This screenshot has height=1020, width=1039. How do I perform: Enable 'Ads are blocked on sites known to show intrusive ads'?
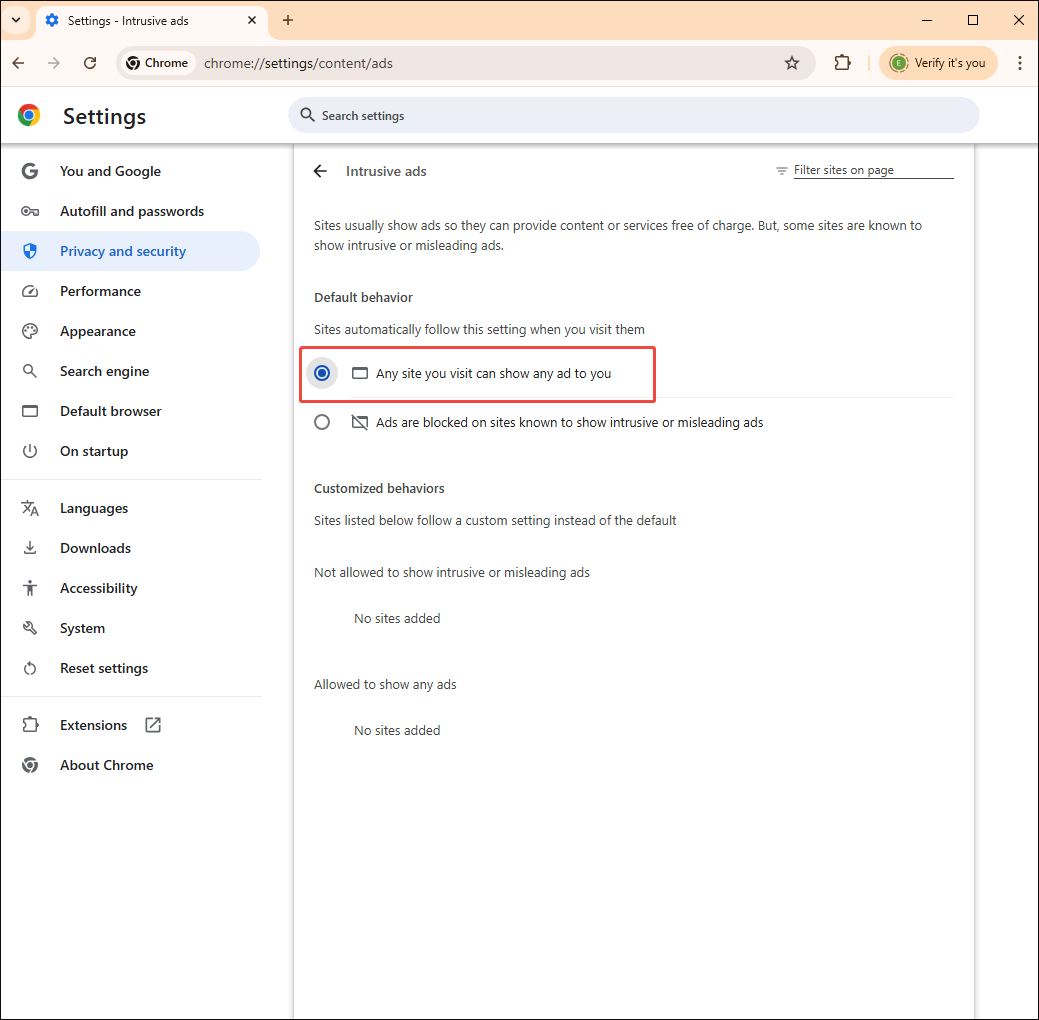322,421
